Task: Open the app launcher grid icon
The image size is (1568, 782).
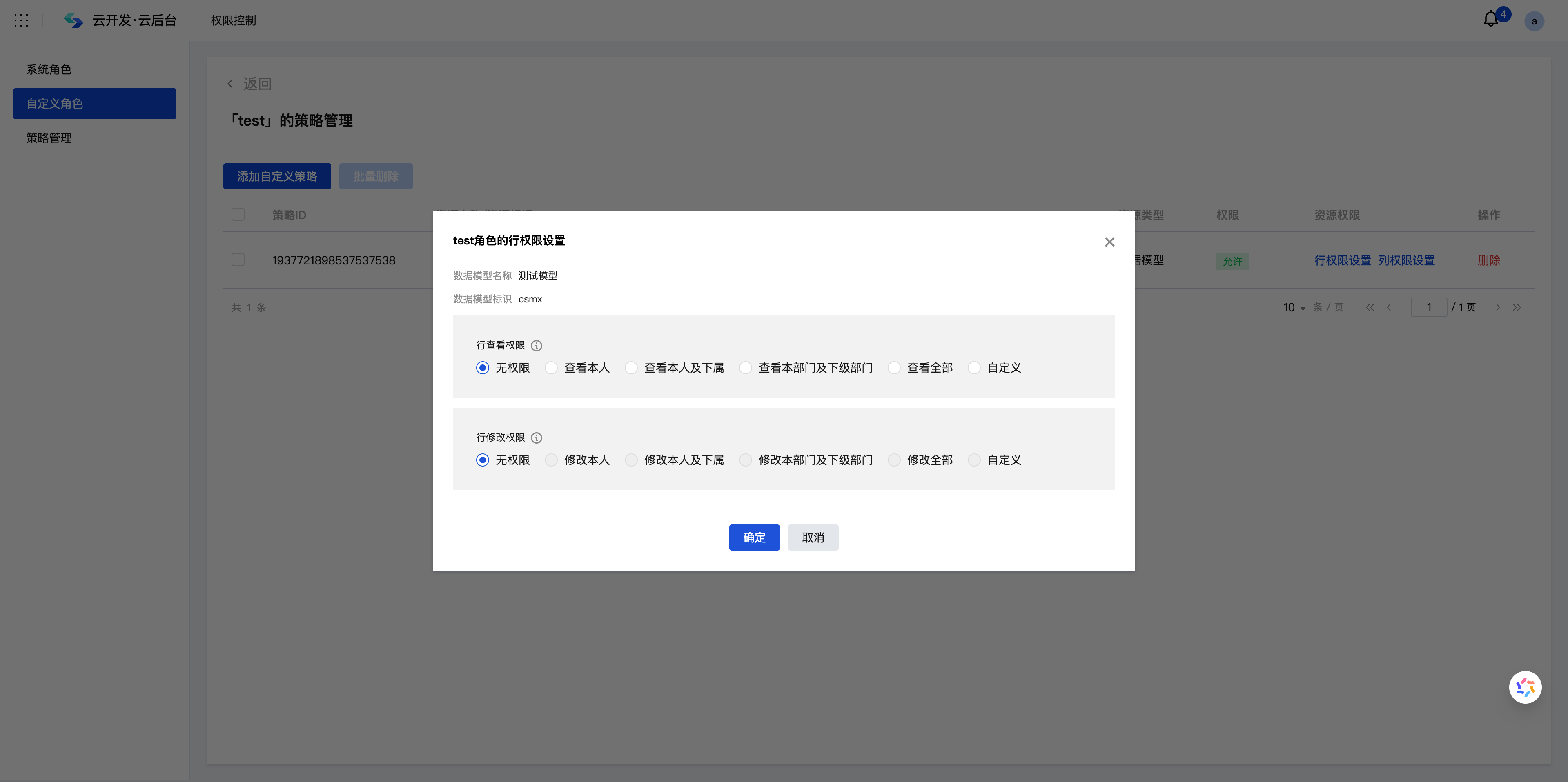Action: click(21, 20)
